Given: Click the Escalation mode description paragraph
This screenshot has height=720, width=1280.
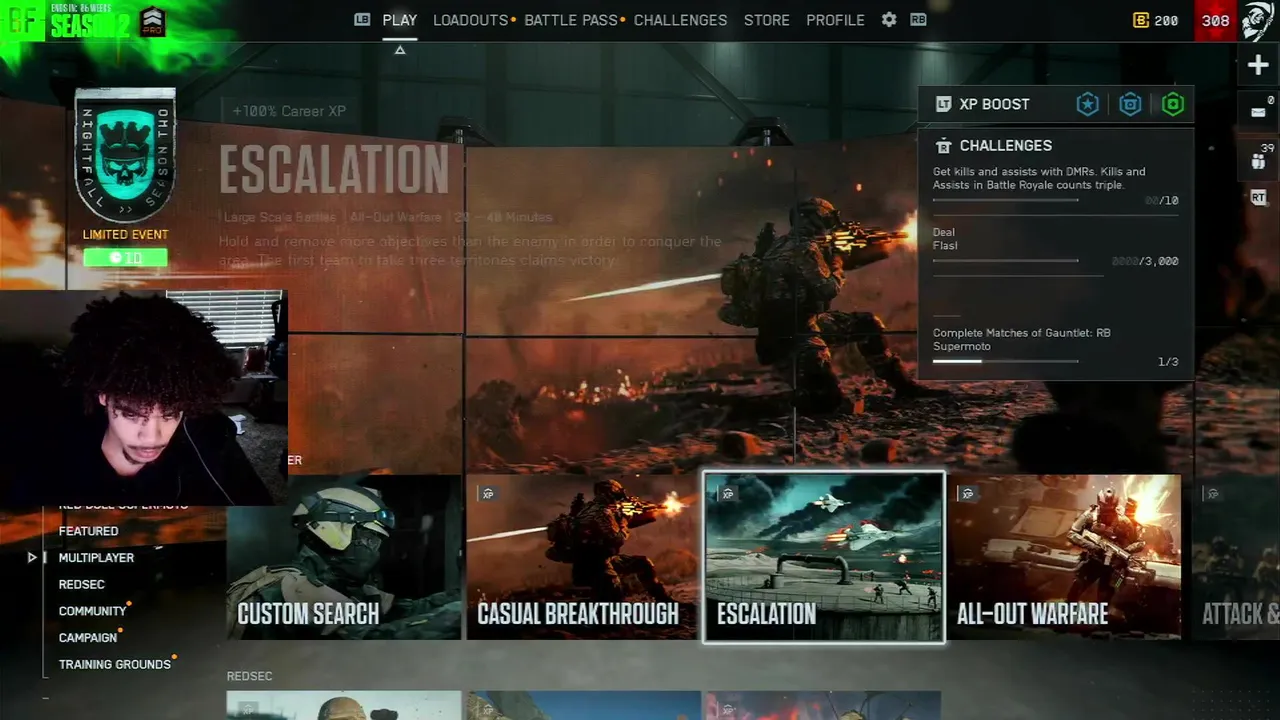Looking at the screenshot, I should tap(470, 251).
